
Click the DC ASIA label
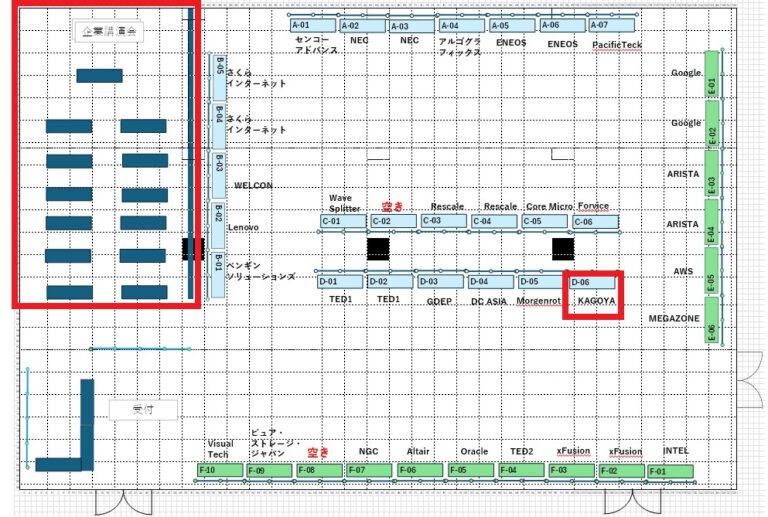(488, 301)
